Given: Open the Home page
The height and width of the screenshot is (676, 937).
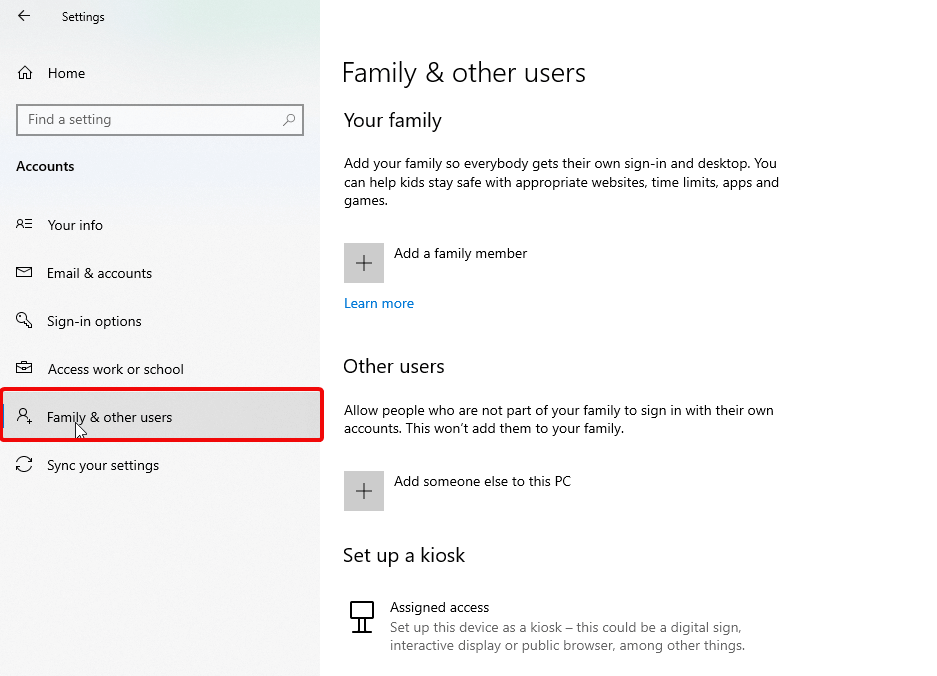Looking at the screenshot, I should [66, 73].
